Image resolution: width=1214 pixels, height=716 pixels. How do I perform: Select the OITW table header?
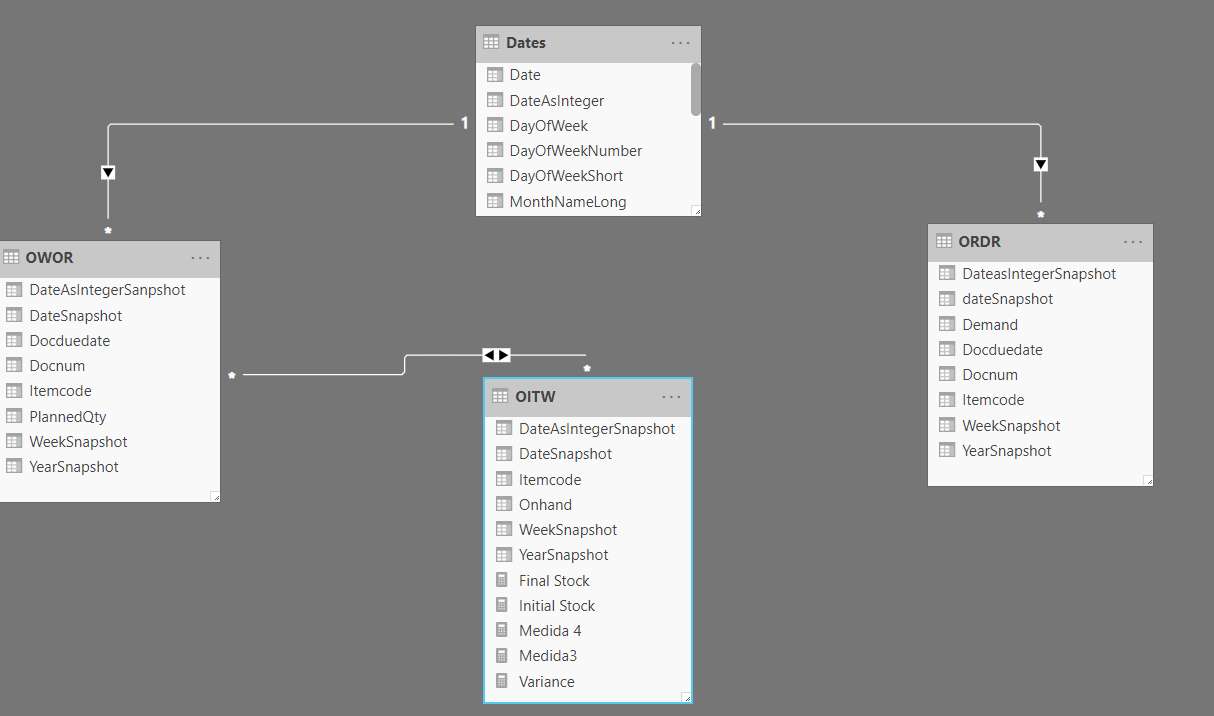click(588, 397)
